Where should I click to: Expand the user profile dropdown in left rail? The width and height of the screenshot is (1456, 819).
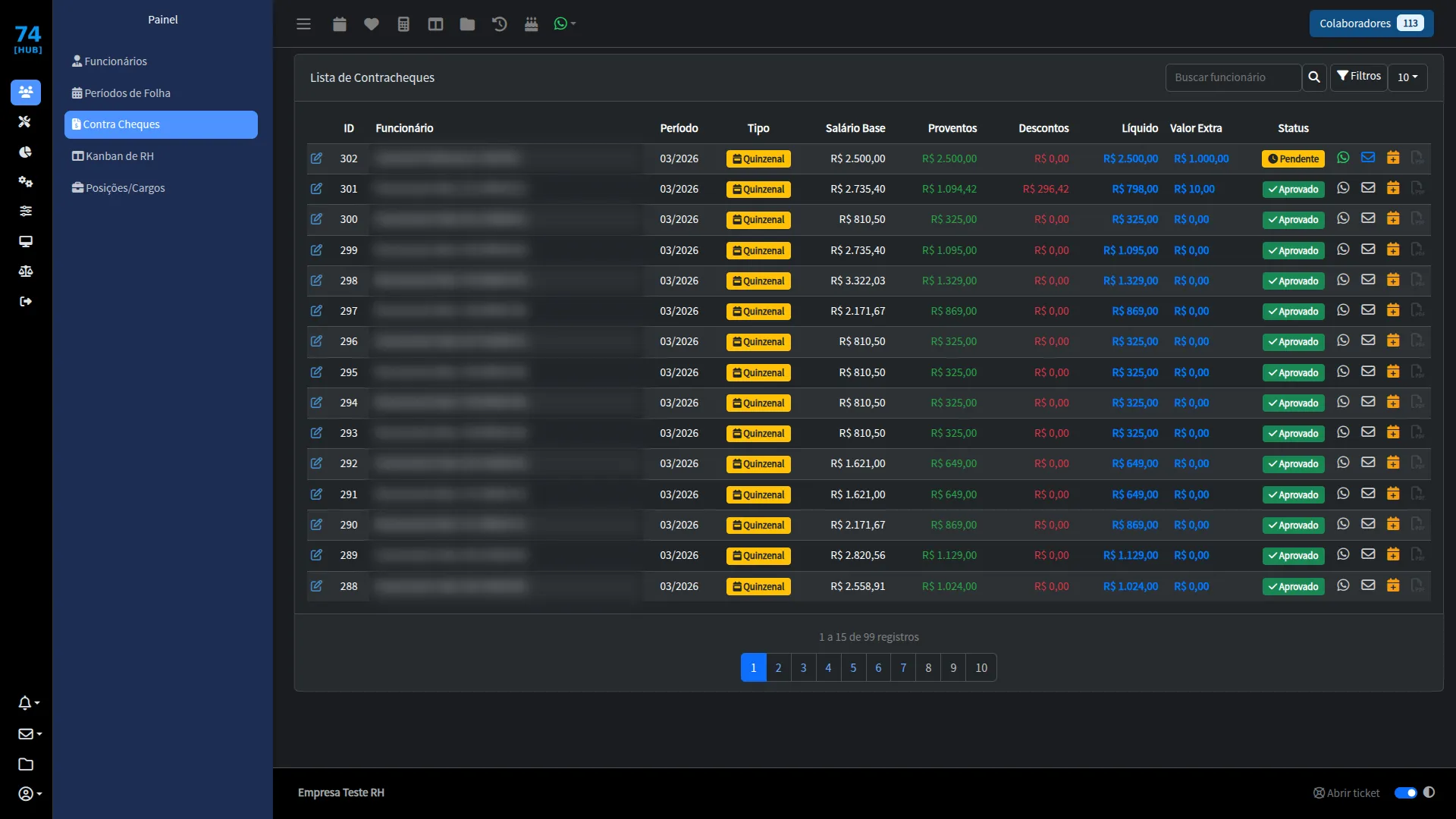click(x=30, y=794)
